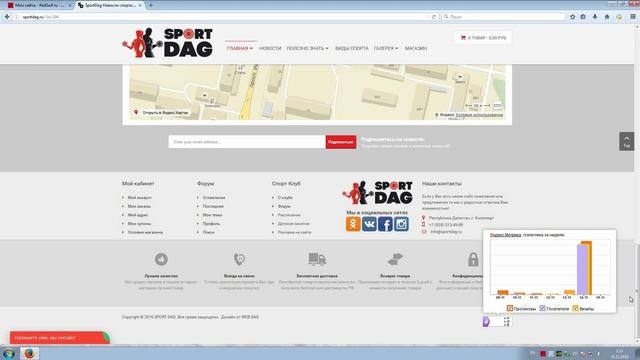This screenshot has height=360, width=640.
Task: Open the Открыть в Яндекс Картах link
Action: 165,113
